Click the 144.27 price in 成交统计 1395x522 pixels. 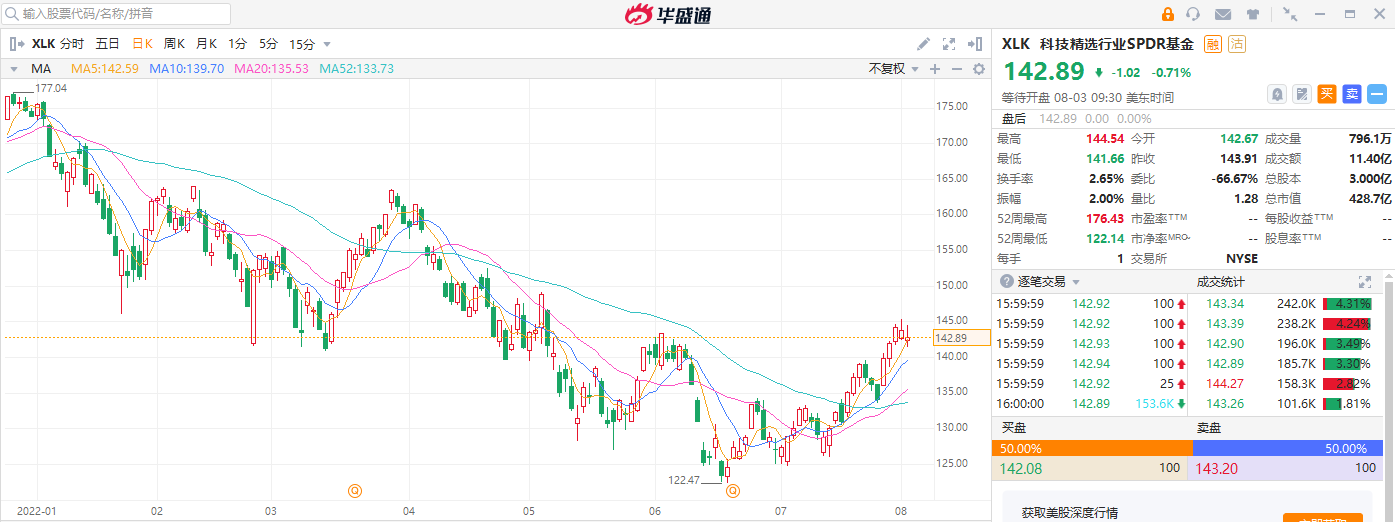coord(1225,383)
